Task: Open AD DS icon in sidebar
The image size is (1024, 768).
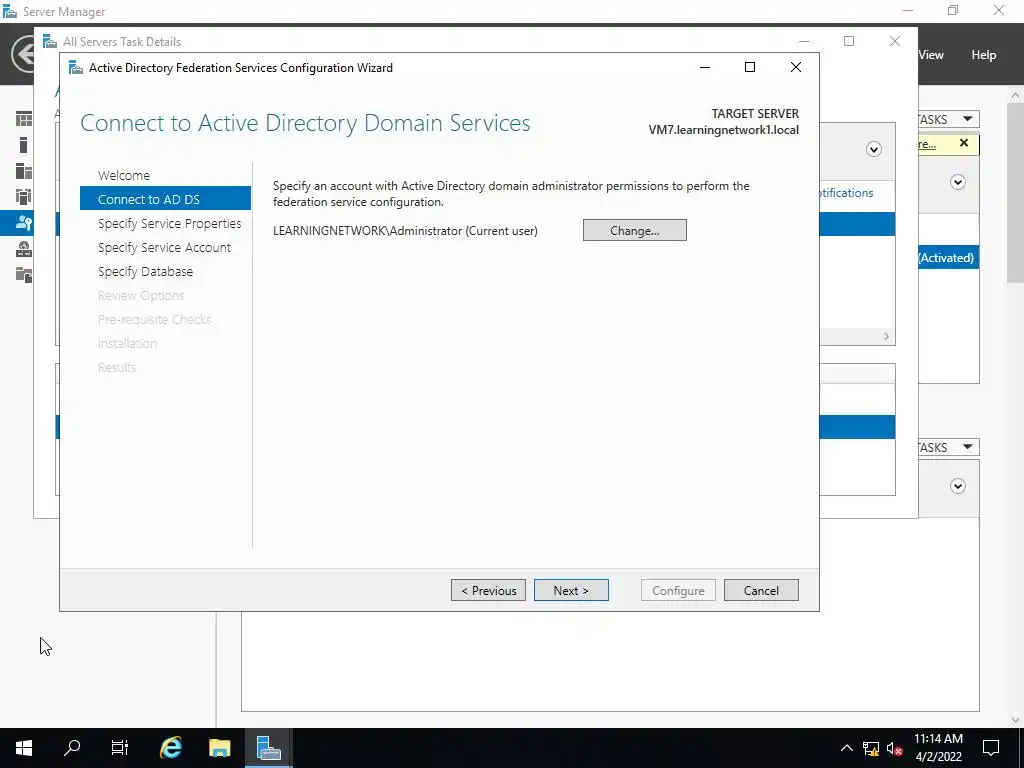Action: coord(24,197)
